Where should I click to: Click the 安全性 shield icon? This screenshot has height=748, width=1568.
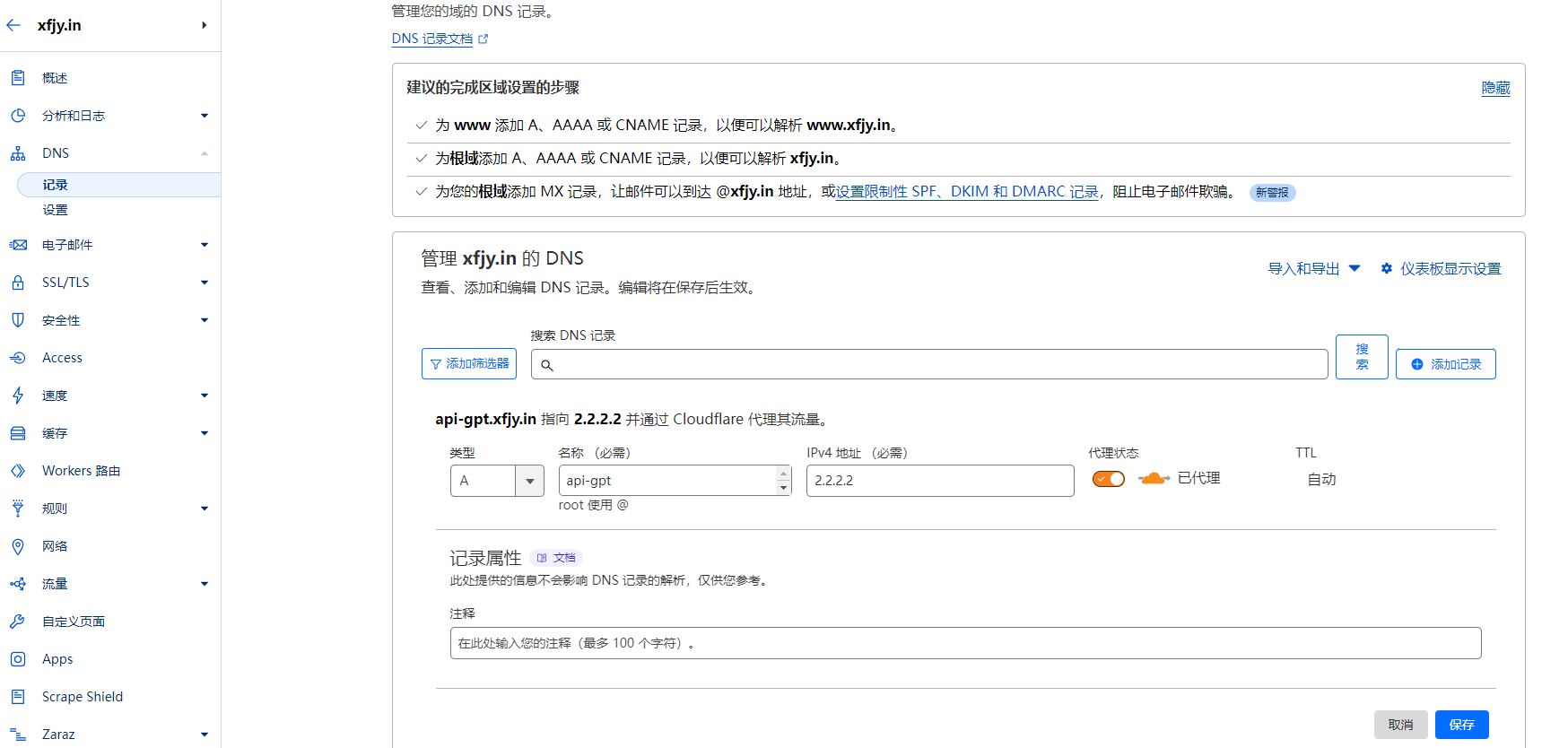[18, 320]
